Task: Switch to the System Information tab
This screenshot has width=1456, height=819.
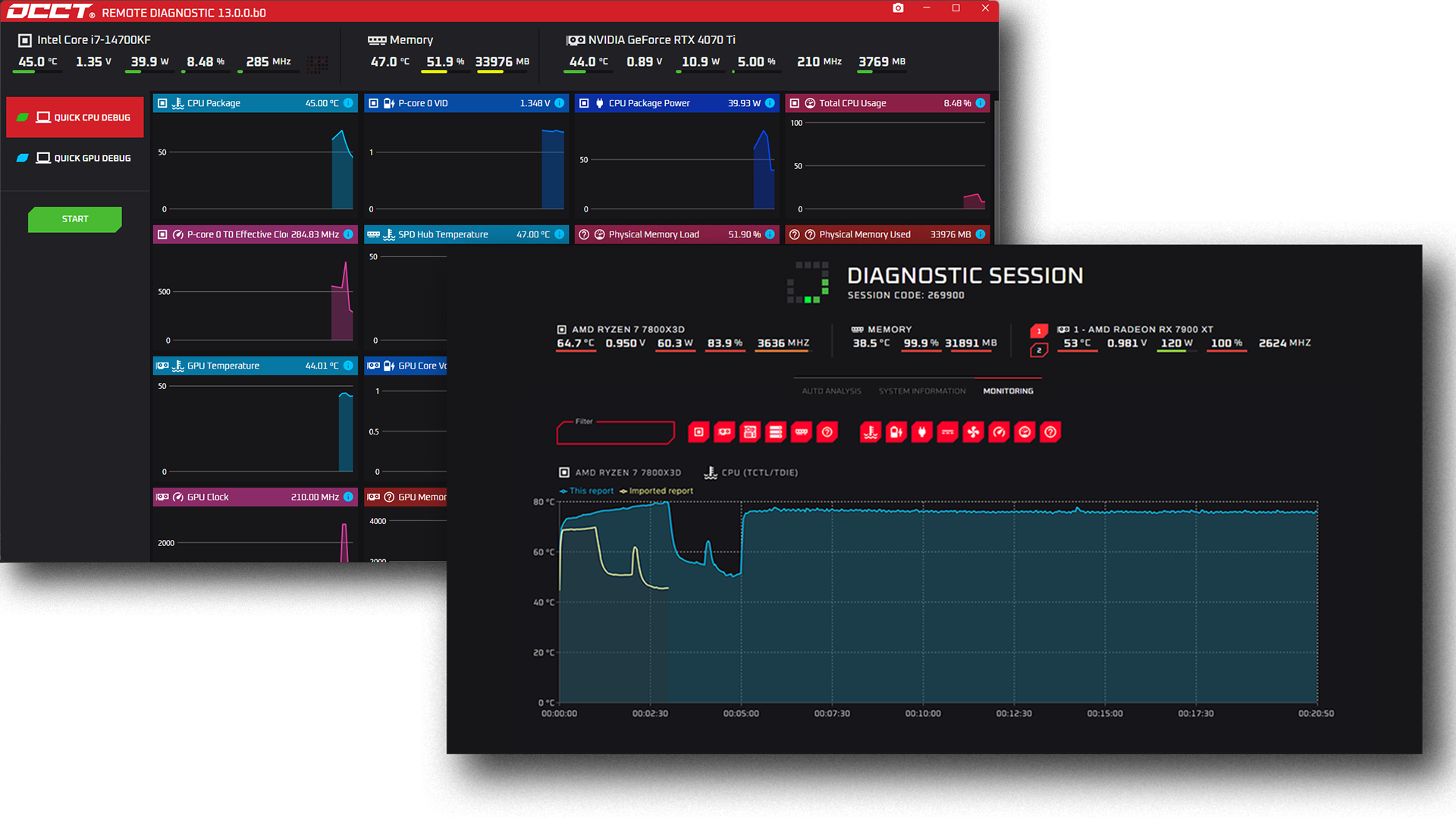Action: coord(922,391)
